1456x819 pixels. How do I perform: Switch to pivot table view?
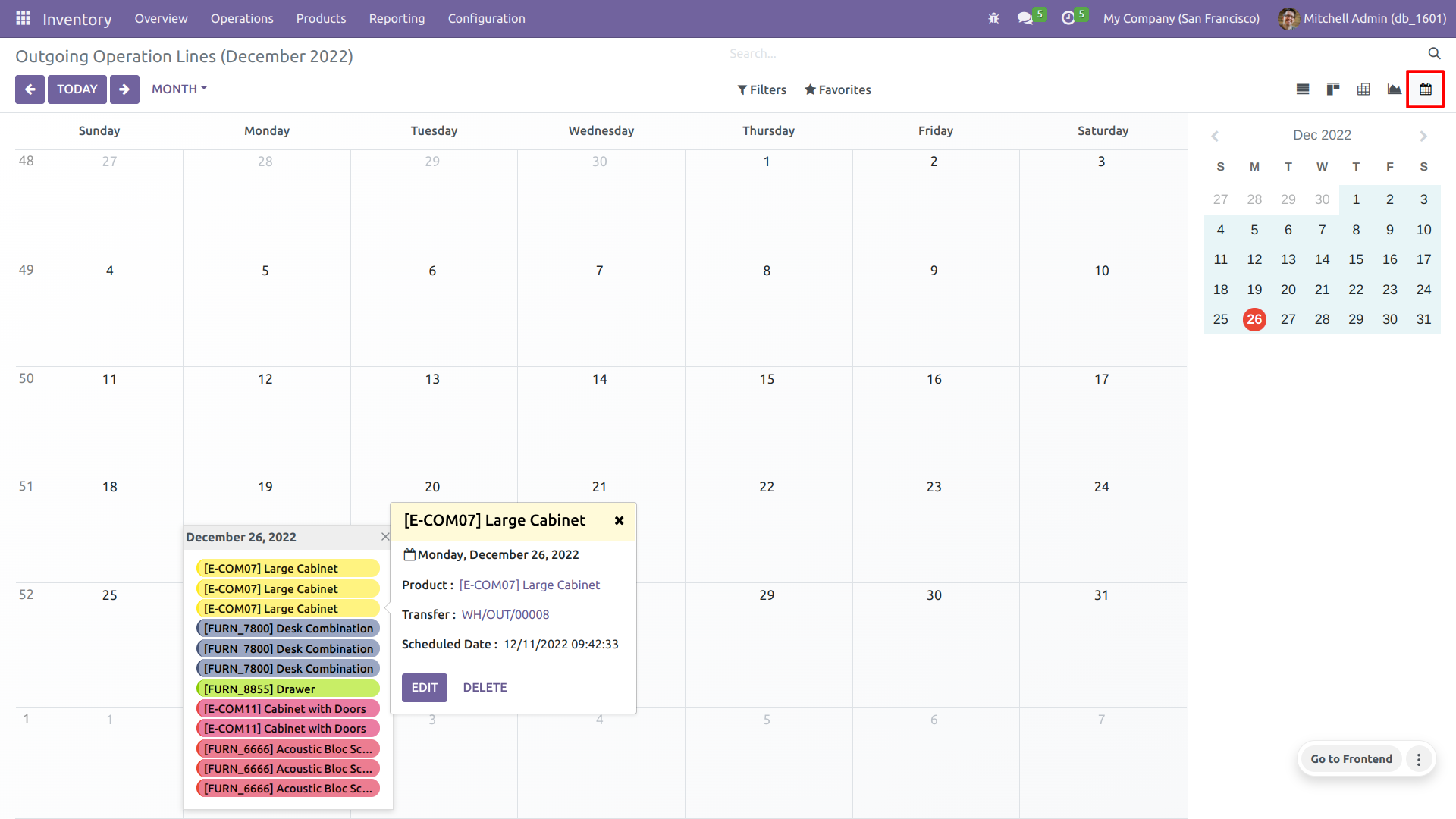pos(1363,89)
